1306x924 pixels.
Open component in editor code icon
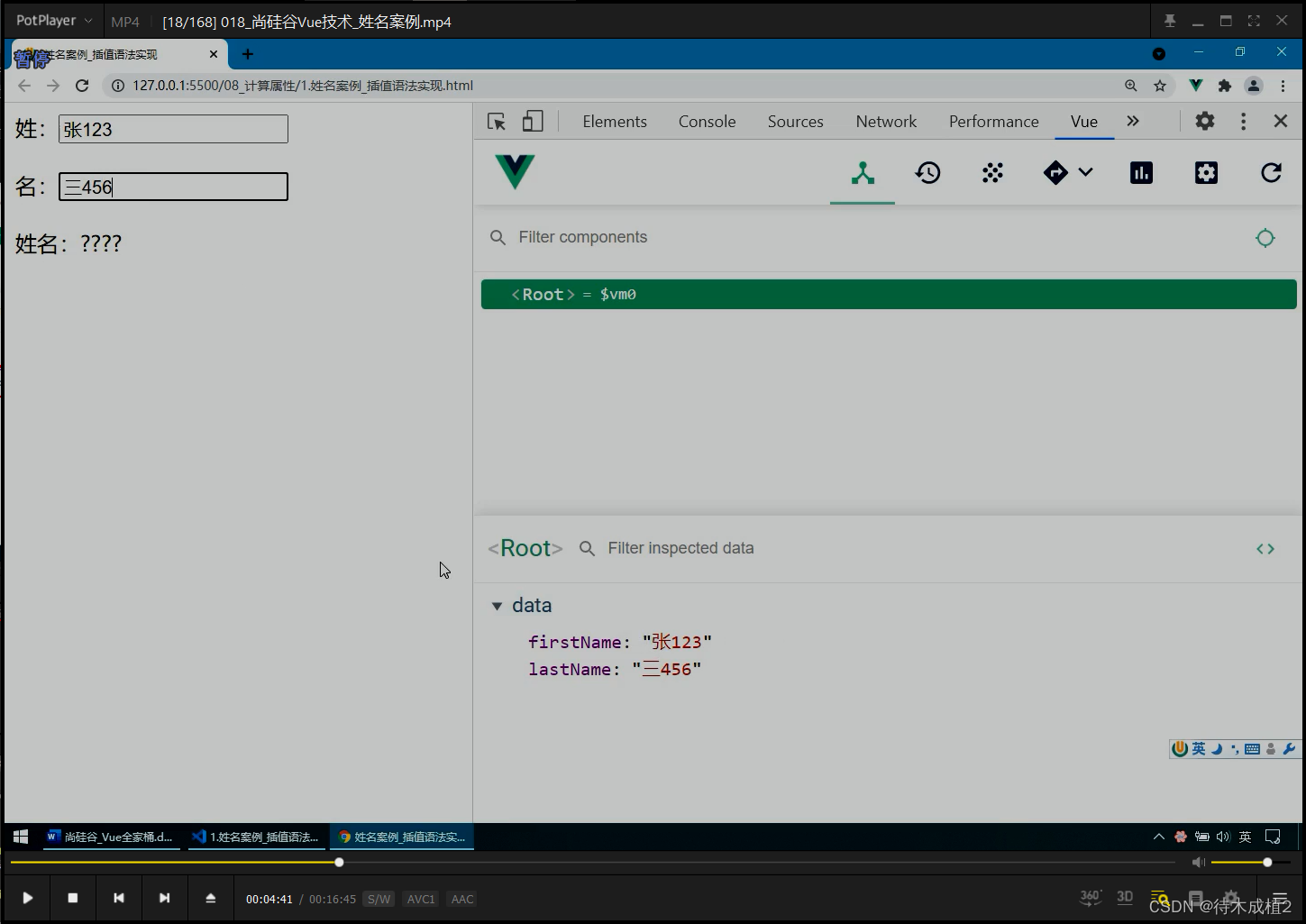pos(1265,548)
